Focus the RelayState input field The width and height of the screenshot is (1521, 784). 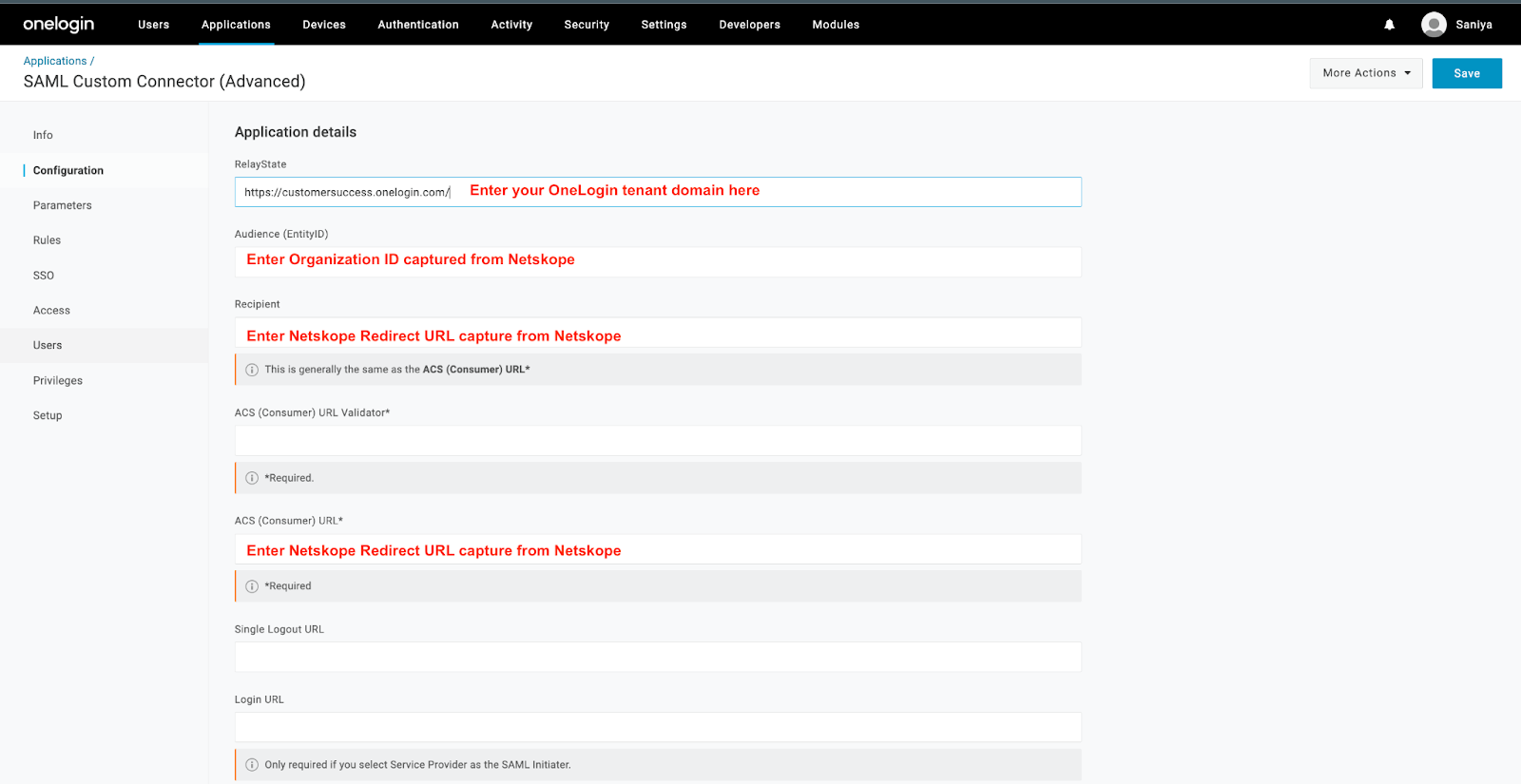(658, 192)
